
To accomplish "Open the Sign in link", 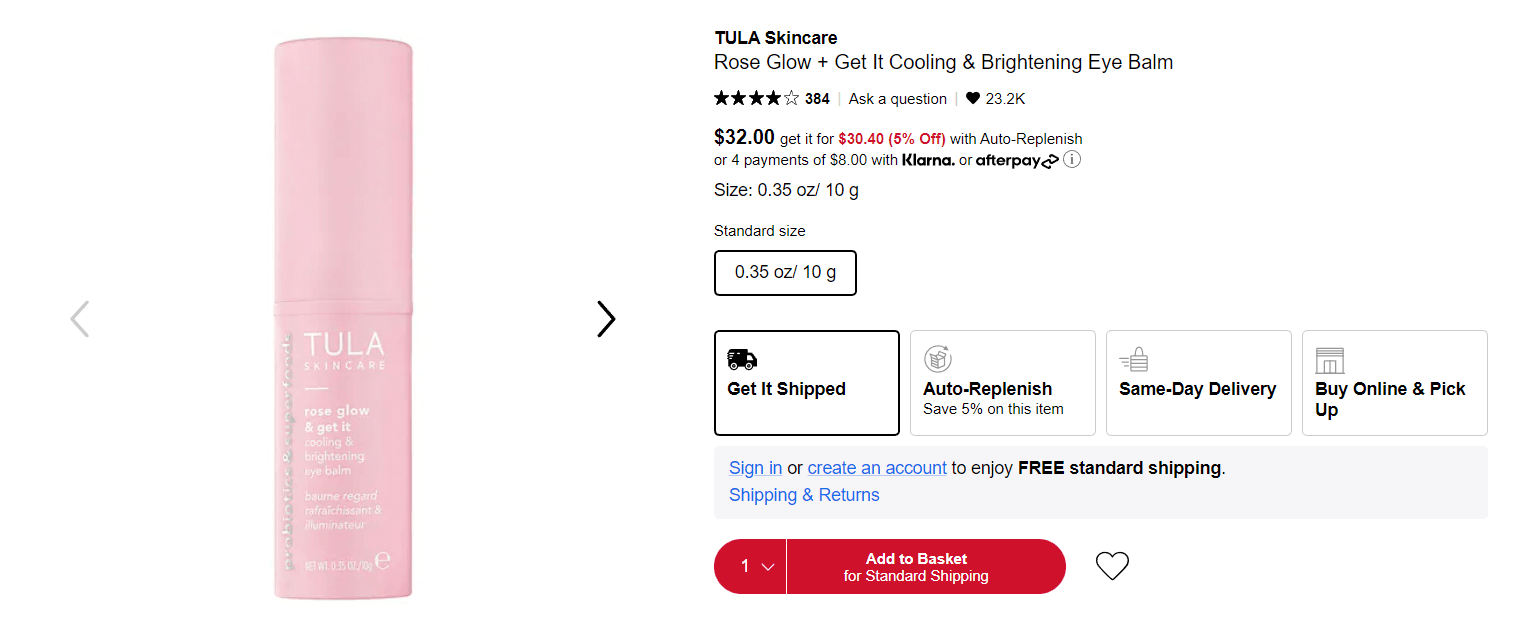I will click(755, 468).
